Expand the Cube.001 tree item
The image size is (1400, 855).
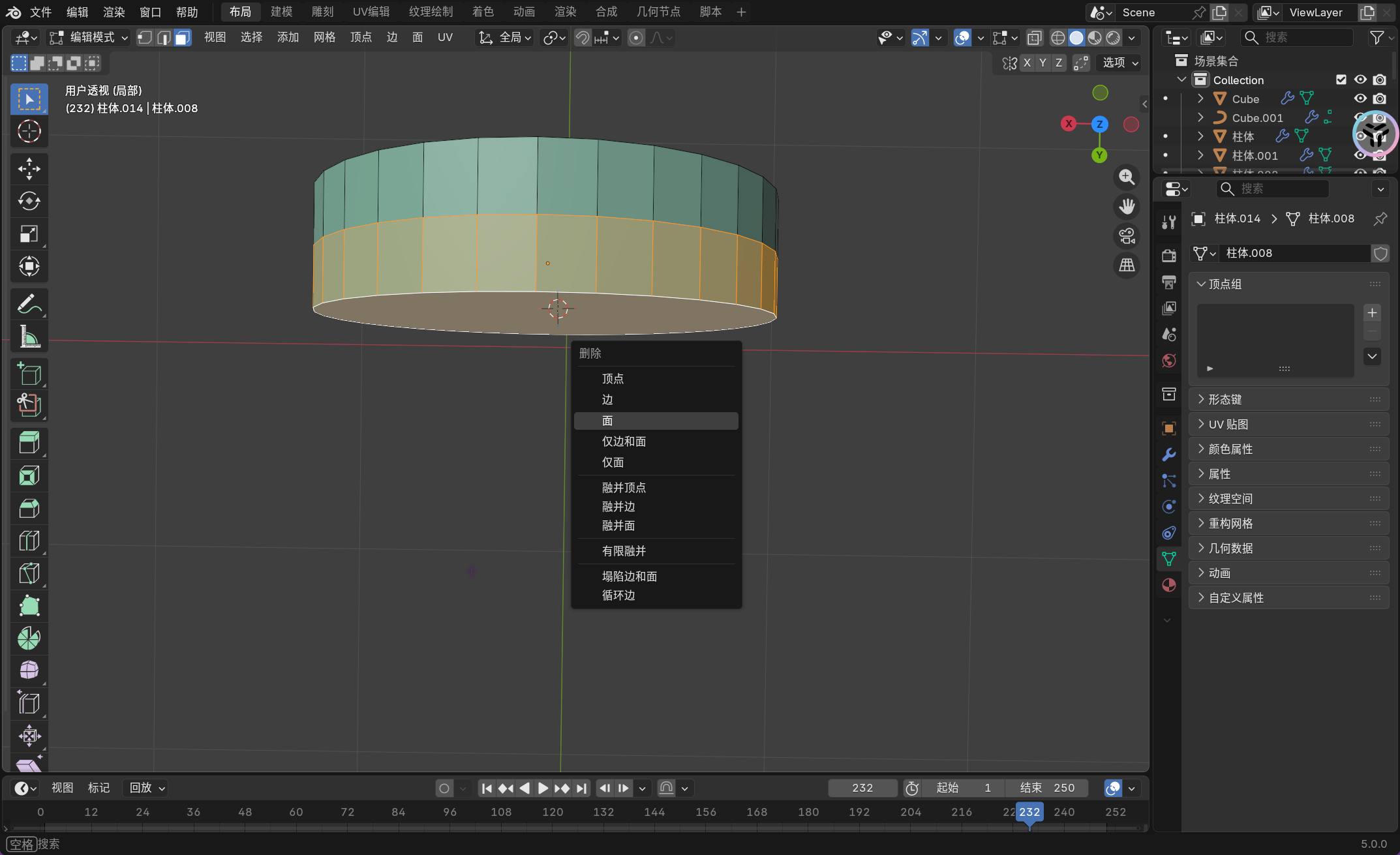1200,117
